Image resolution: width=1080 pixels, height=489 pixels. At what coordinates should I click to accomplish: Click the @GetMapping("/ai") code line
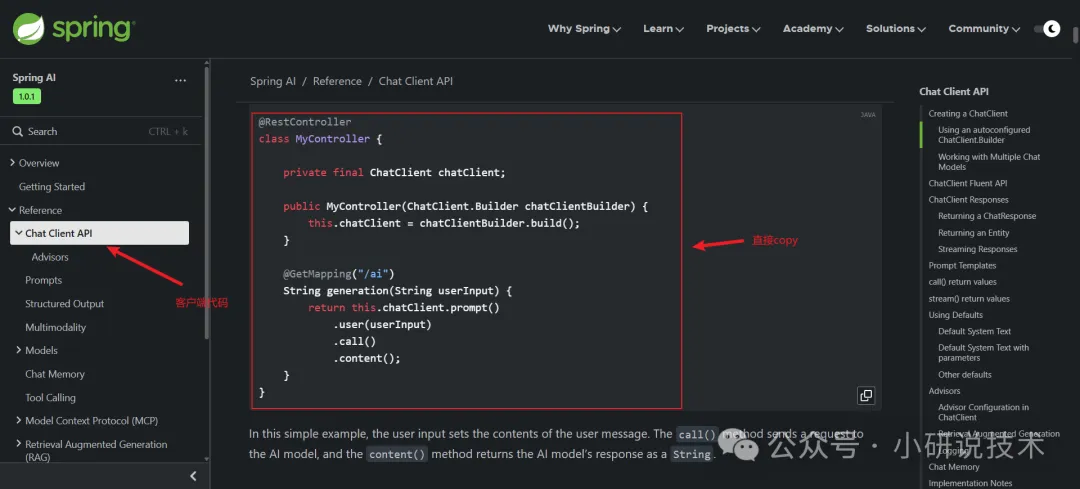point(339,273)
